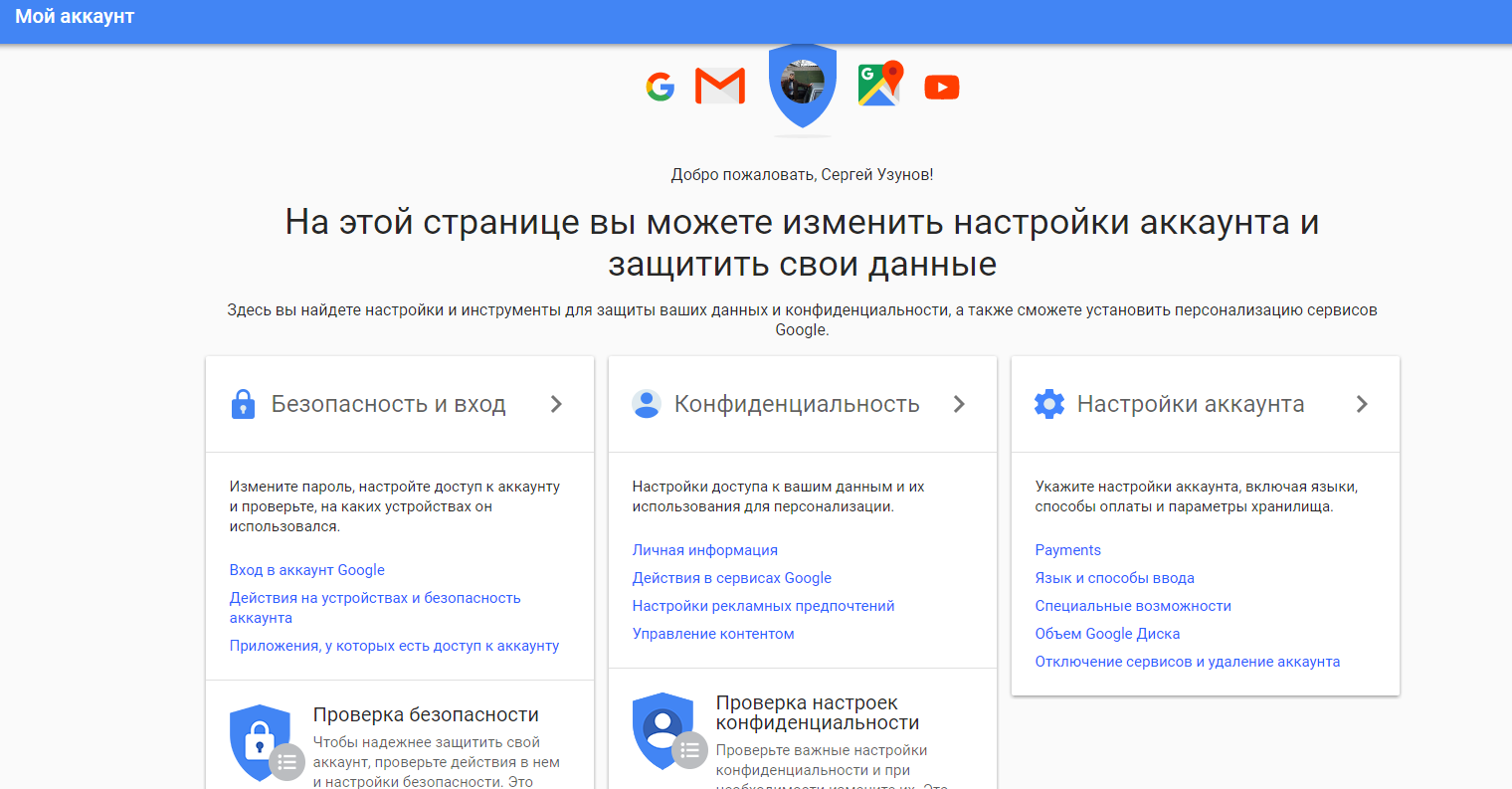Open Специальные возможности link
Image resolution: width=1512 pixels, height=789 pixels.
(1133, 606)
